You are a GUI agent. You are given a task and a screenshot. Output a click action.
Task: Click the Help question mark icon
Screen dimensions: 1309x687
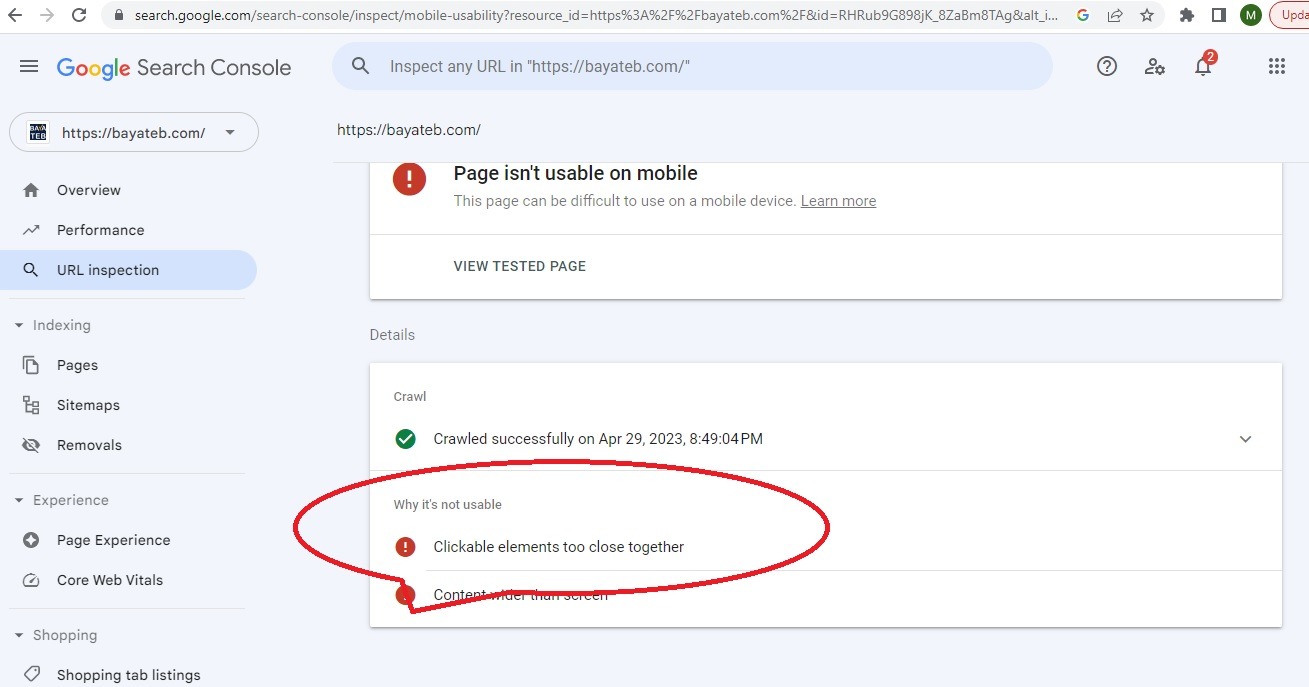1106,67
